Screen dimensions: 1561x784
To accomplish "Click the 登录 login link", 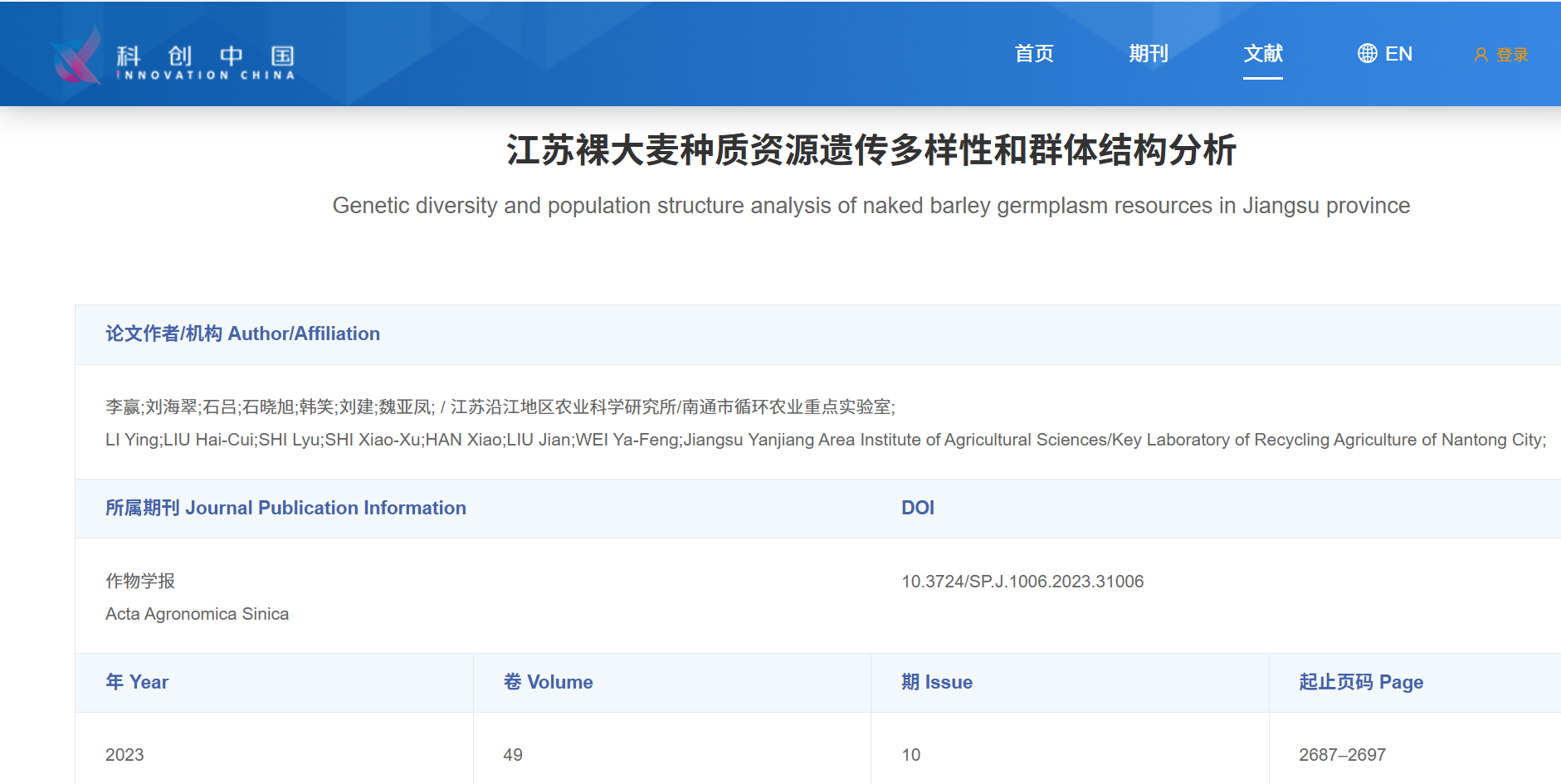I will 1512,55.
